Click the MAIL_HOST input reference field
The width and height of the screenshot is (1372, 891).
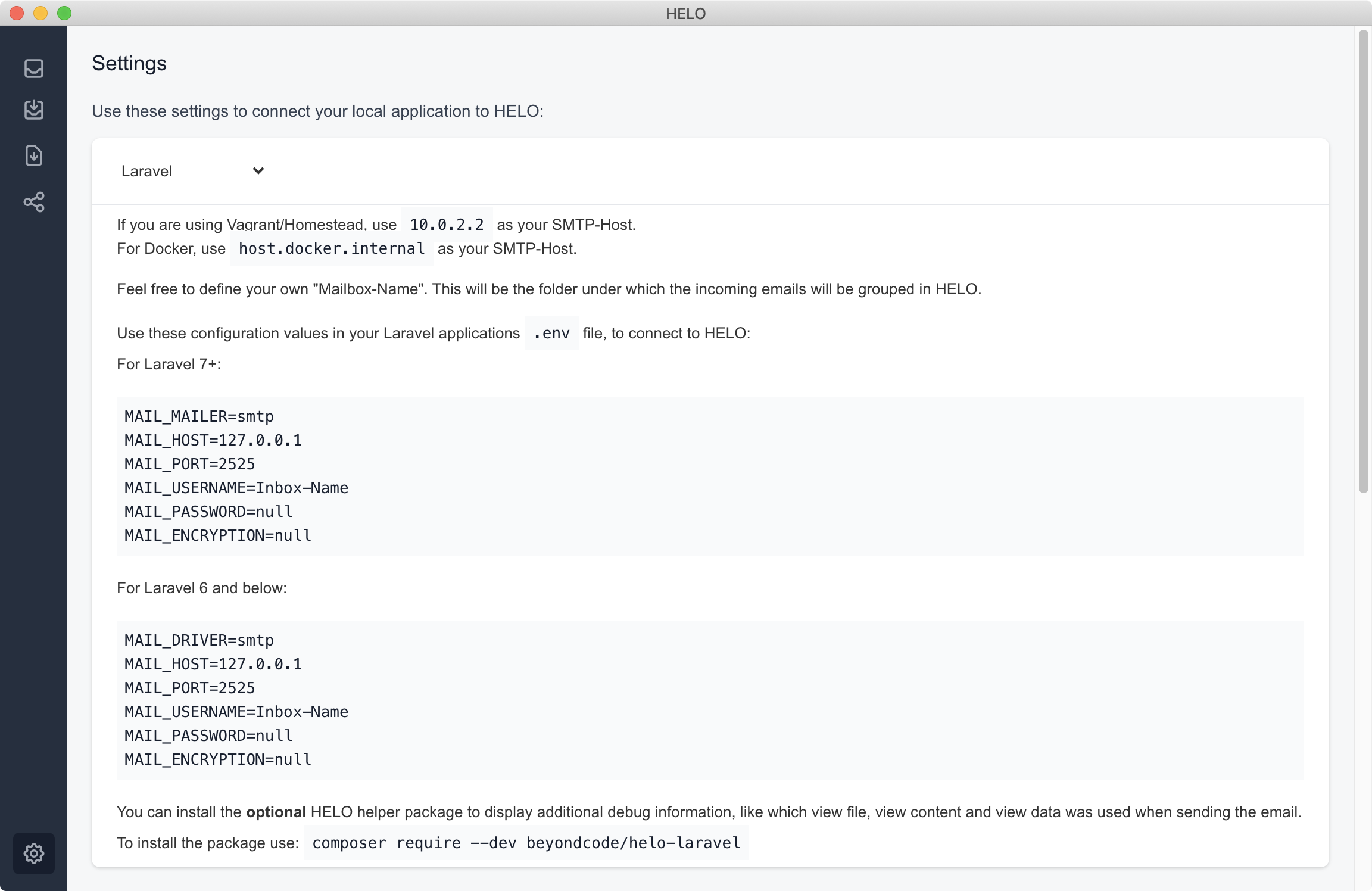215,440
